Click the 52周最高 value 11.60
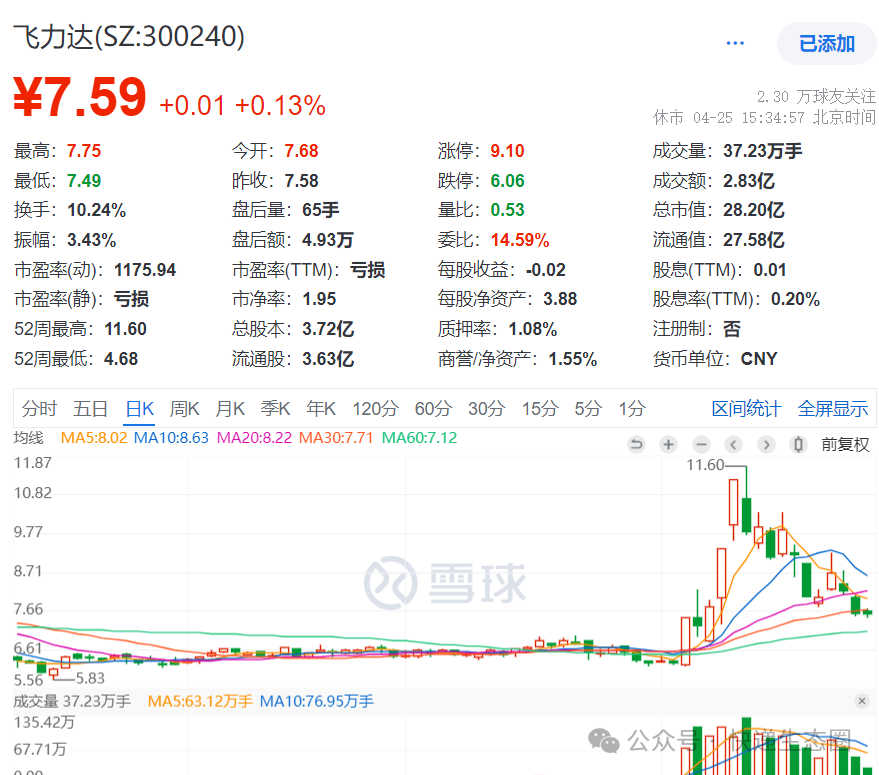The width and height of the screenshot is (879, 775). (126, 329)
